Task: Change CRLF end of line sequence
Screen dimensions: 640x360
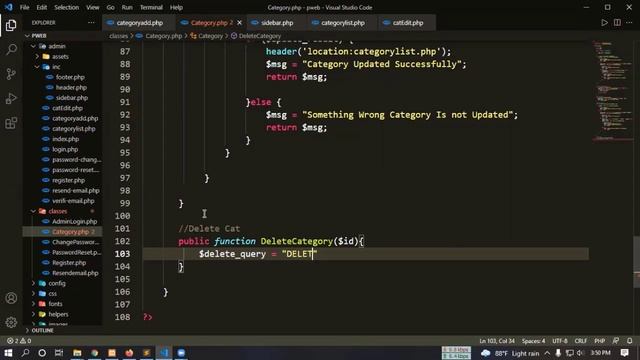Action: click(x=580, y=340)
